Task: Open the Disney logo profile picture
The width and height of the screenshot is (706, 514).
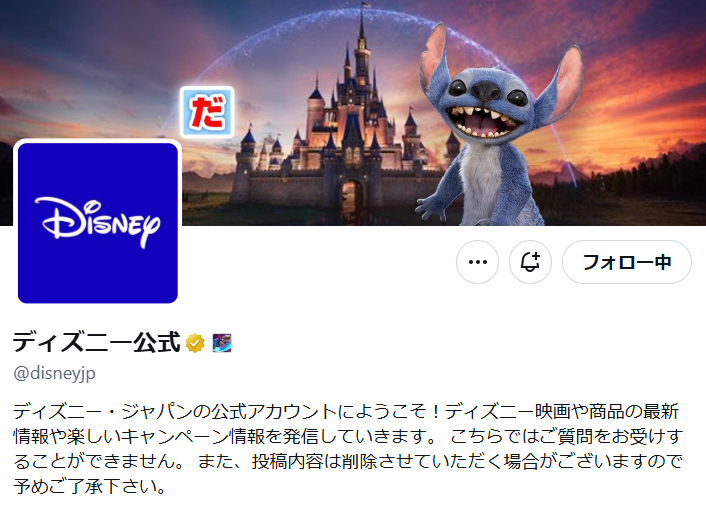Action: click(x=98, y=223)
